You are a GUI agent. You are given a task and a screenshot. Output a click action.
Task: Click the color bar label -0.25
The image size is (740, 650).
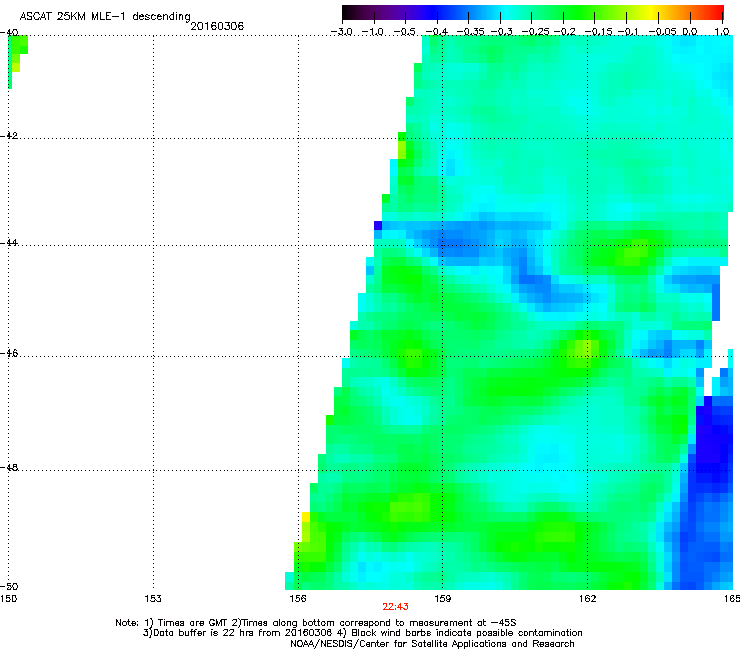point(535,32)
